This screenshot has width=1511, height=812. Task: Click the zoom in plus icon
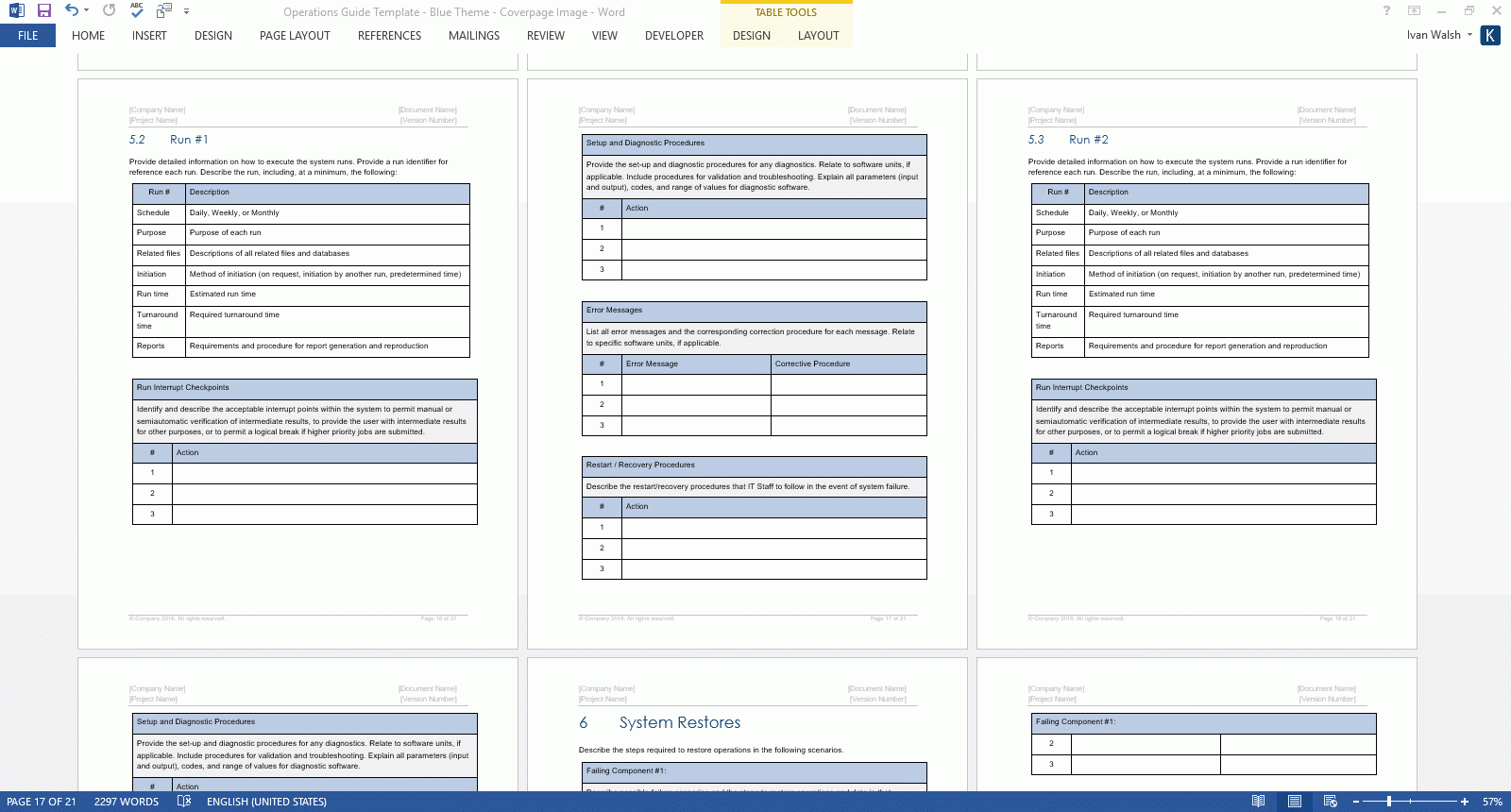[x=1465, y=802]
